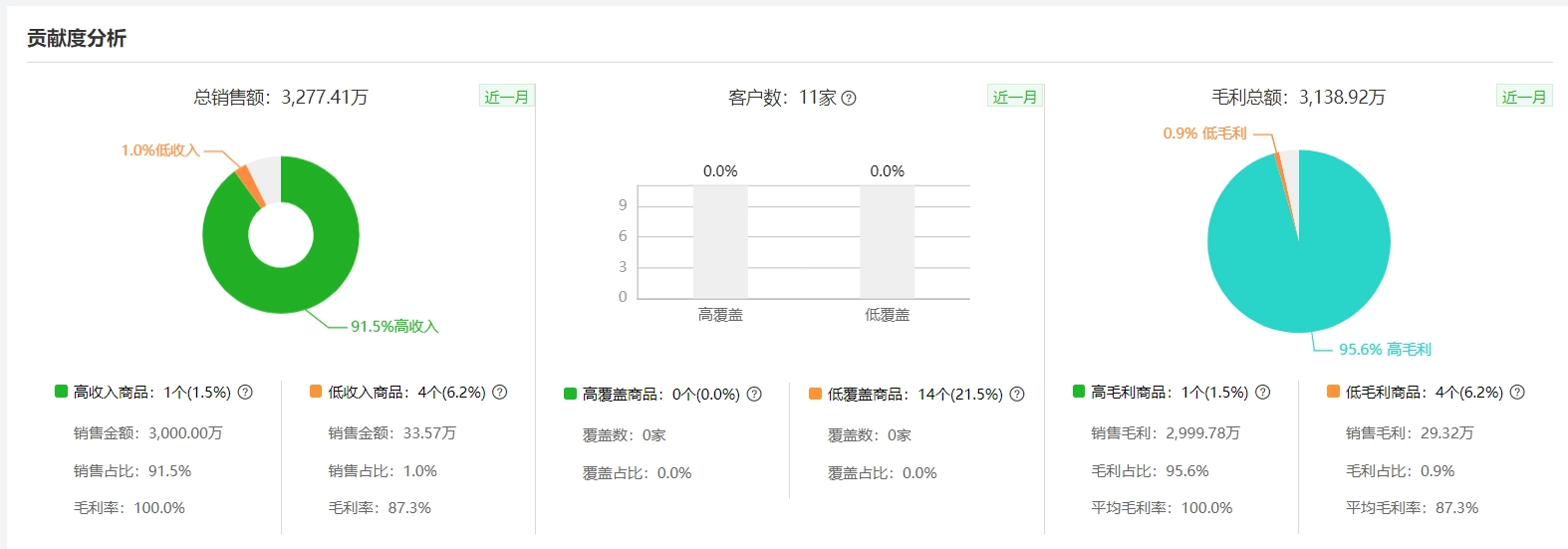Click help icon beside 高覆盖商品 label

pyautogui.click(x=754, y=395)
